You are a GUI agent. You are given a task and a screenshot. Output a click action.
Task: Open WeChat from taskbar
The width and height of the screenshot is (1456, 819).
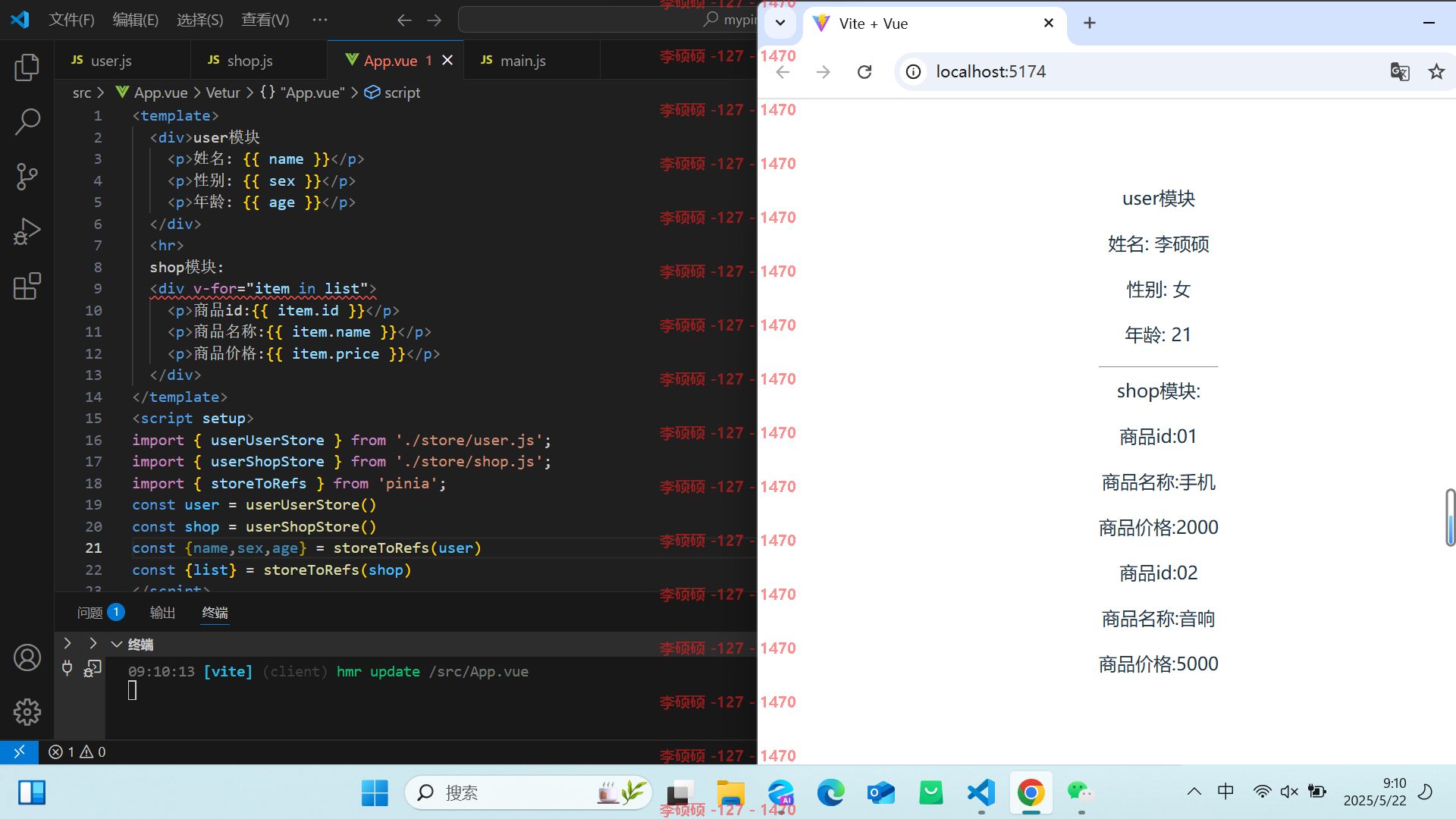tap(1081, 792)
